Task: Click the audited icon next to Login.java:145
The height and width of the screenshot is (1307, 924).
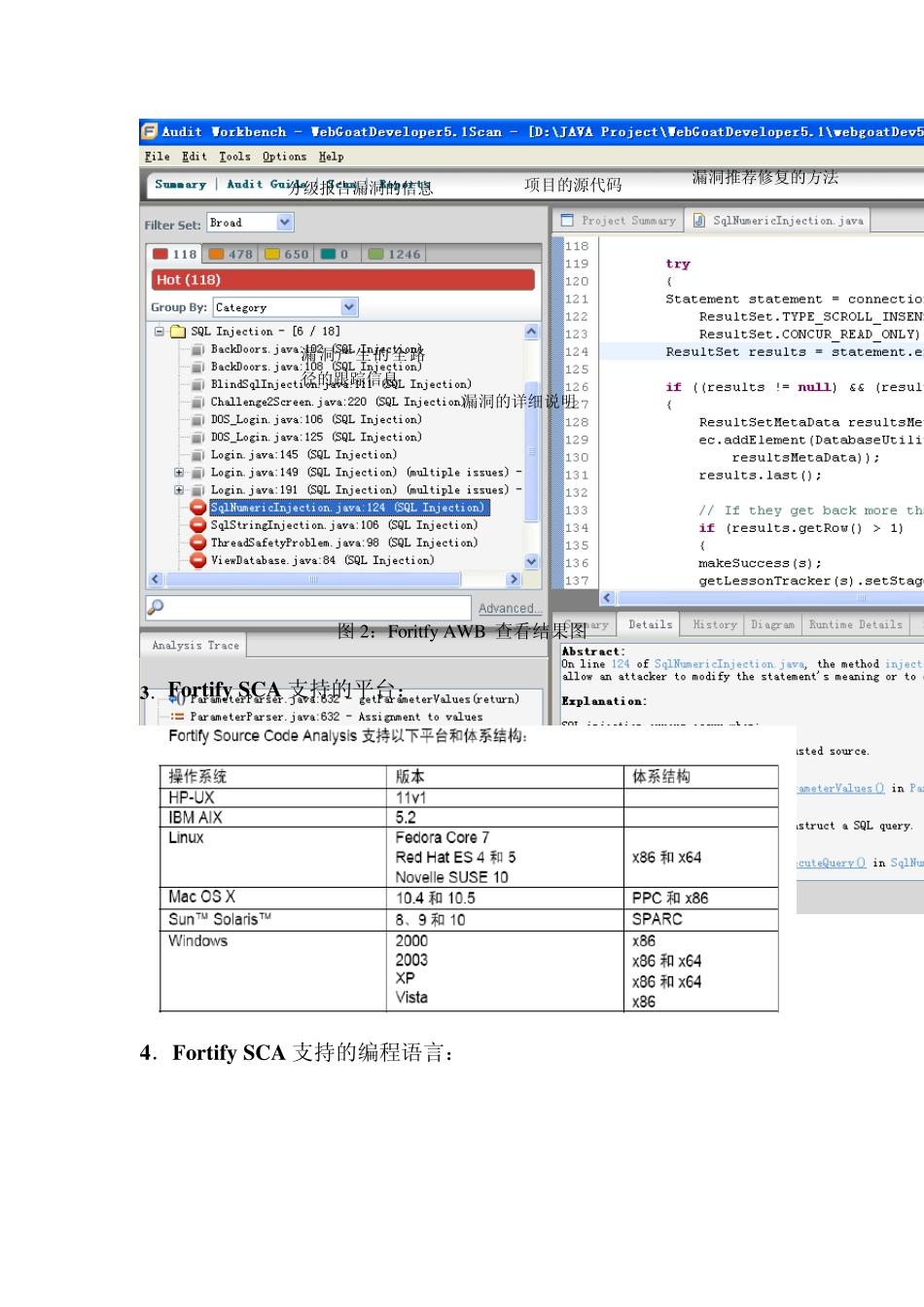Action: [x=197, y=454]
